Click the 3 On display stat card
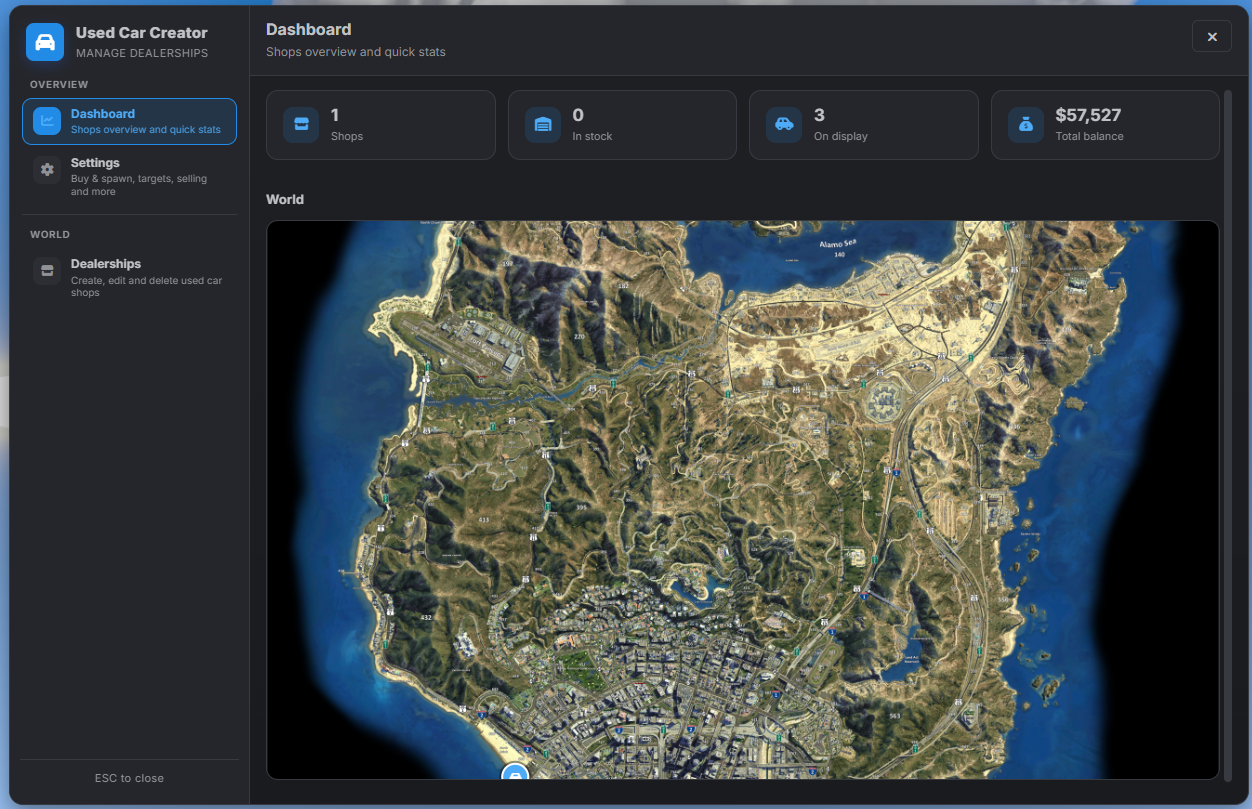The width and height of the screenshot is (1252, 809). (x=863, y=125)
